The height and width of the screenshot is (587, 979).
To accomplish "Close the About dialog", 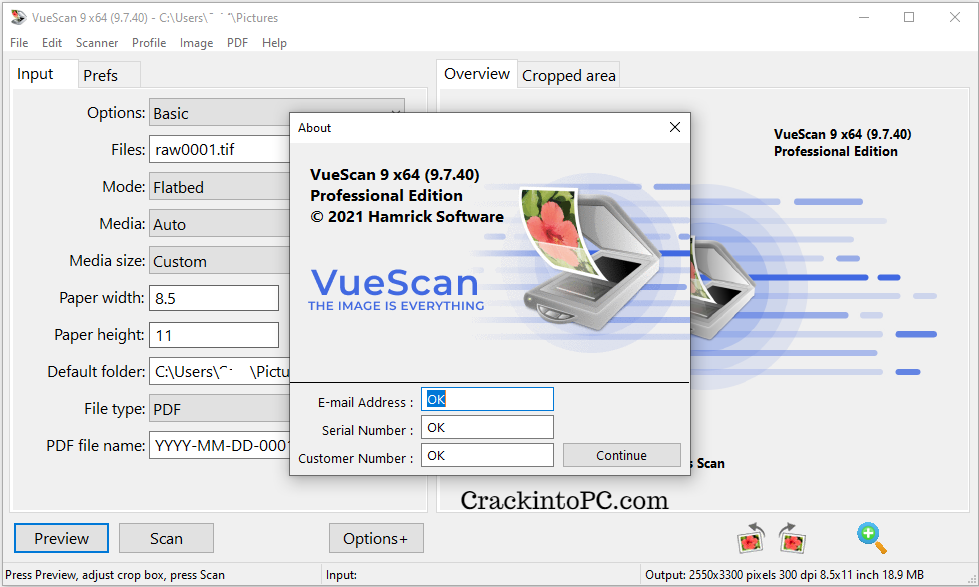I will (675, 127).
